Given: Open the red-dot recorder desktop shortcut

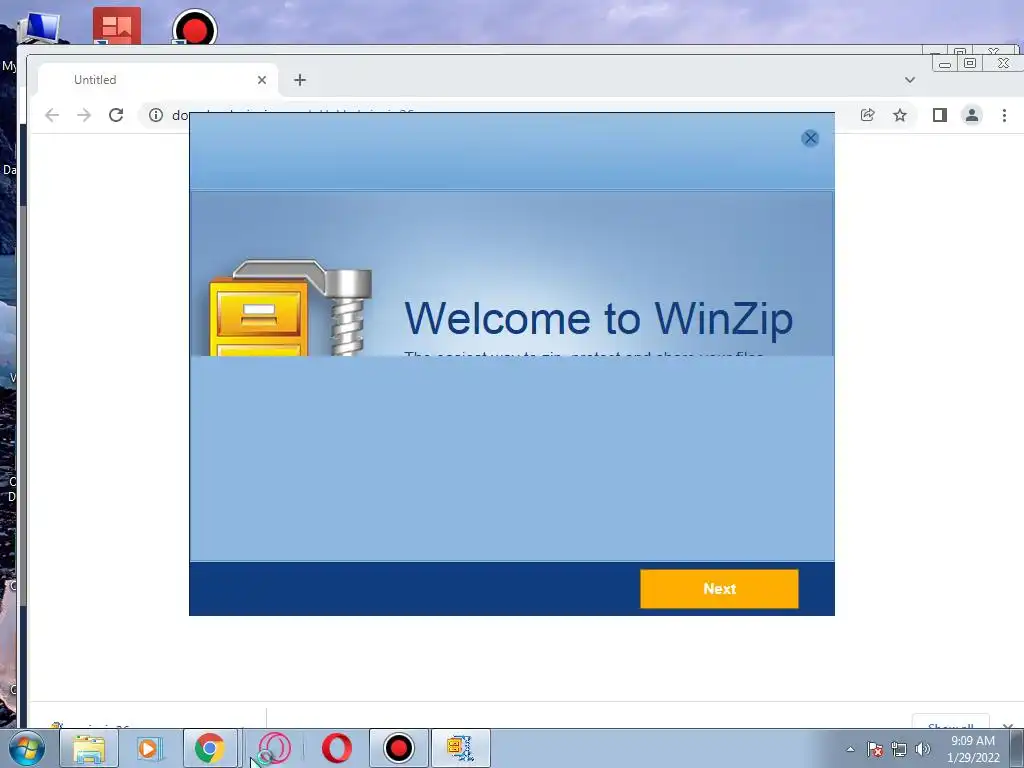Looking at the screenshot, I should [x=195, y=26].
